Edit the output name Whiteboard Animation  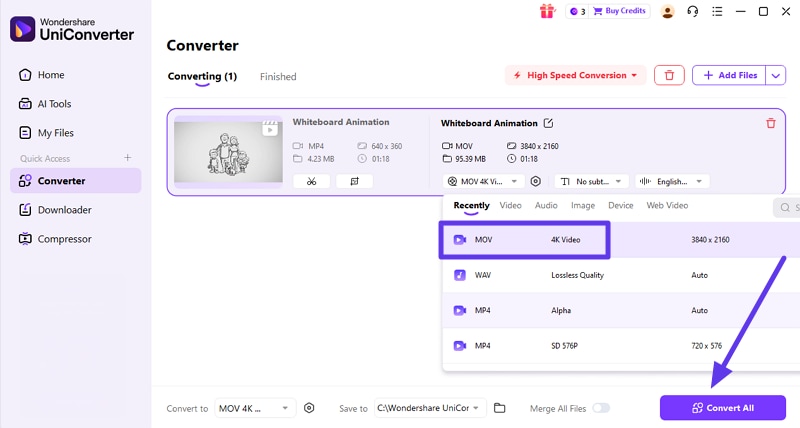pos(548,123)
